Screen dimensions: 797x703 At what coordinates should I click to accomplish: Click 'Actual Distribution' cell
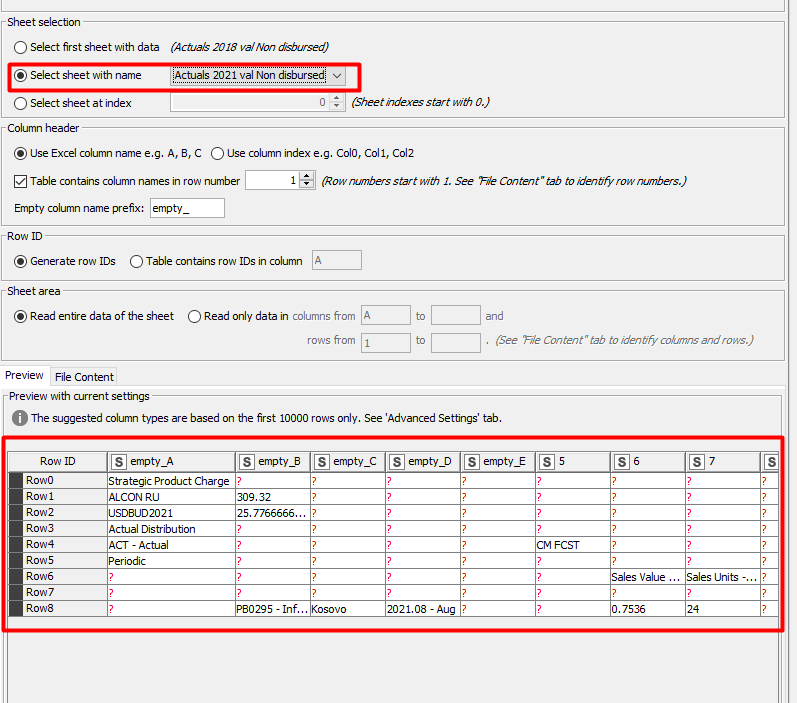tap(171, 529)
